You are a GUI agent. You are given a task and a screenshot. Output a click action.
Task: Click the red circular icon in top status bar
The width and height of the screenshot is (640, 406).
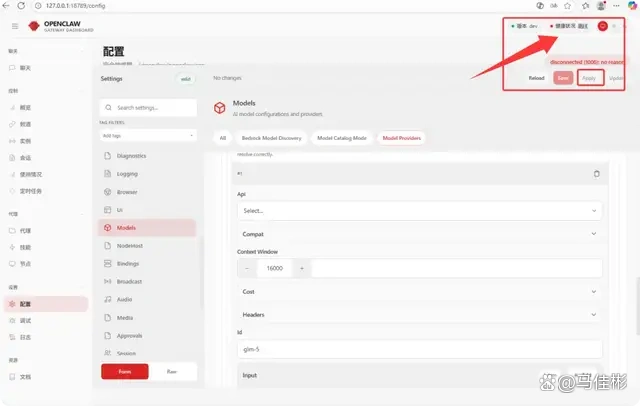click(602, 25)
